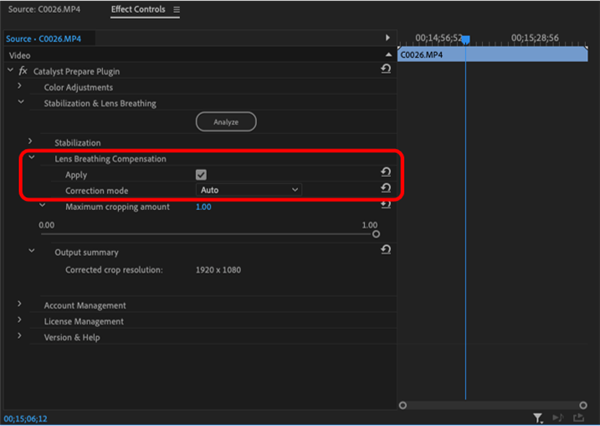Select the C0026.MP4 clip in timeline
600x426 pixels.
point(492,55)
